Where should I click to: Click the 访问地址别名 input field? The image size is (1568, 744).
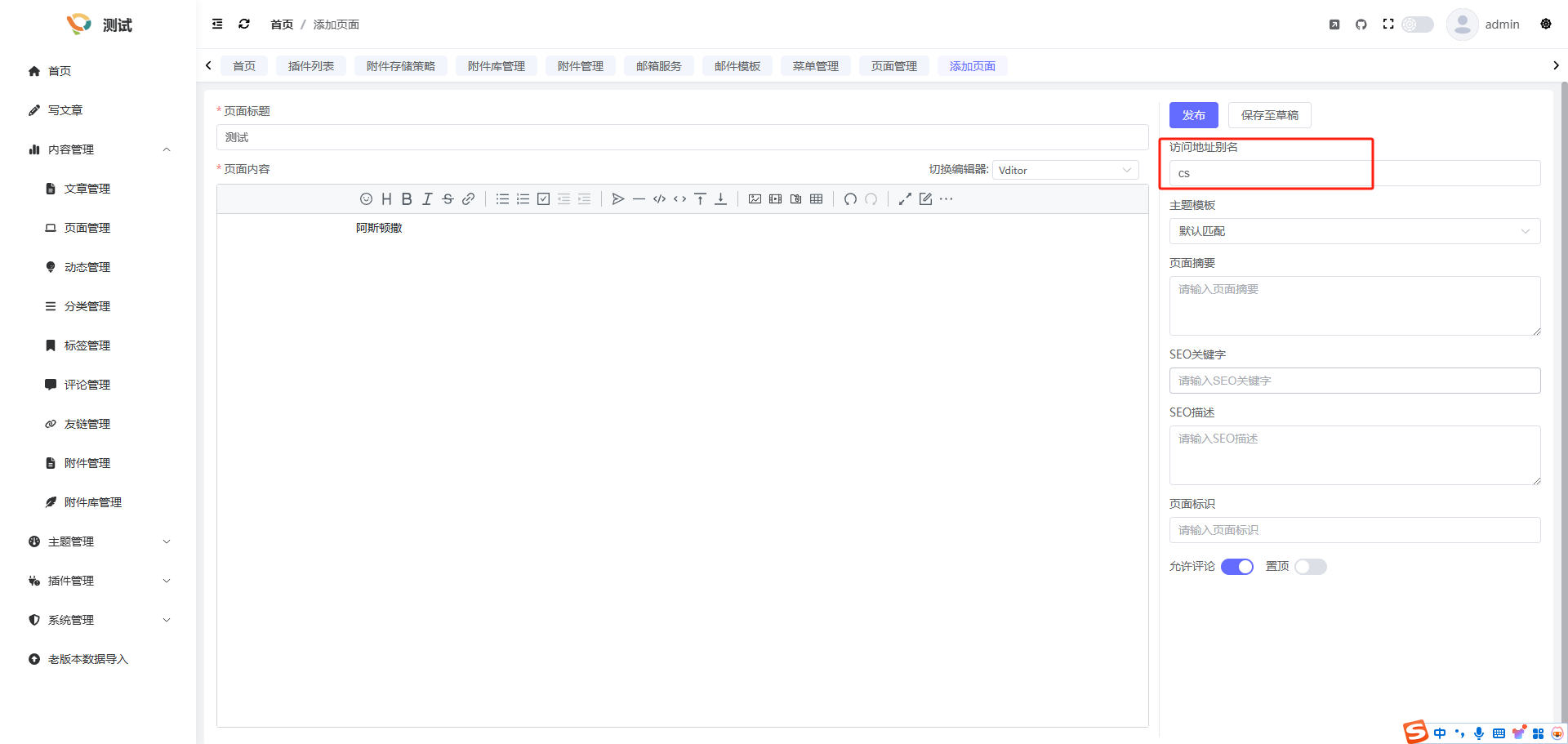coord(1354,173)
